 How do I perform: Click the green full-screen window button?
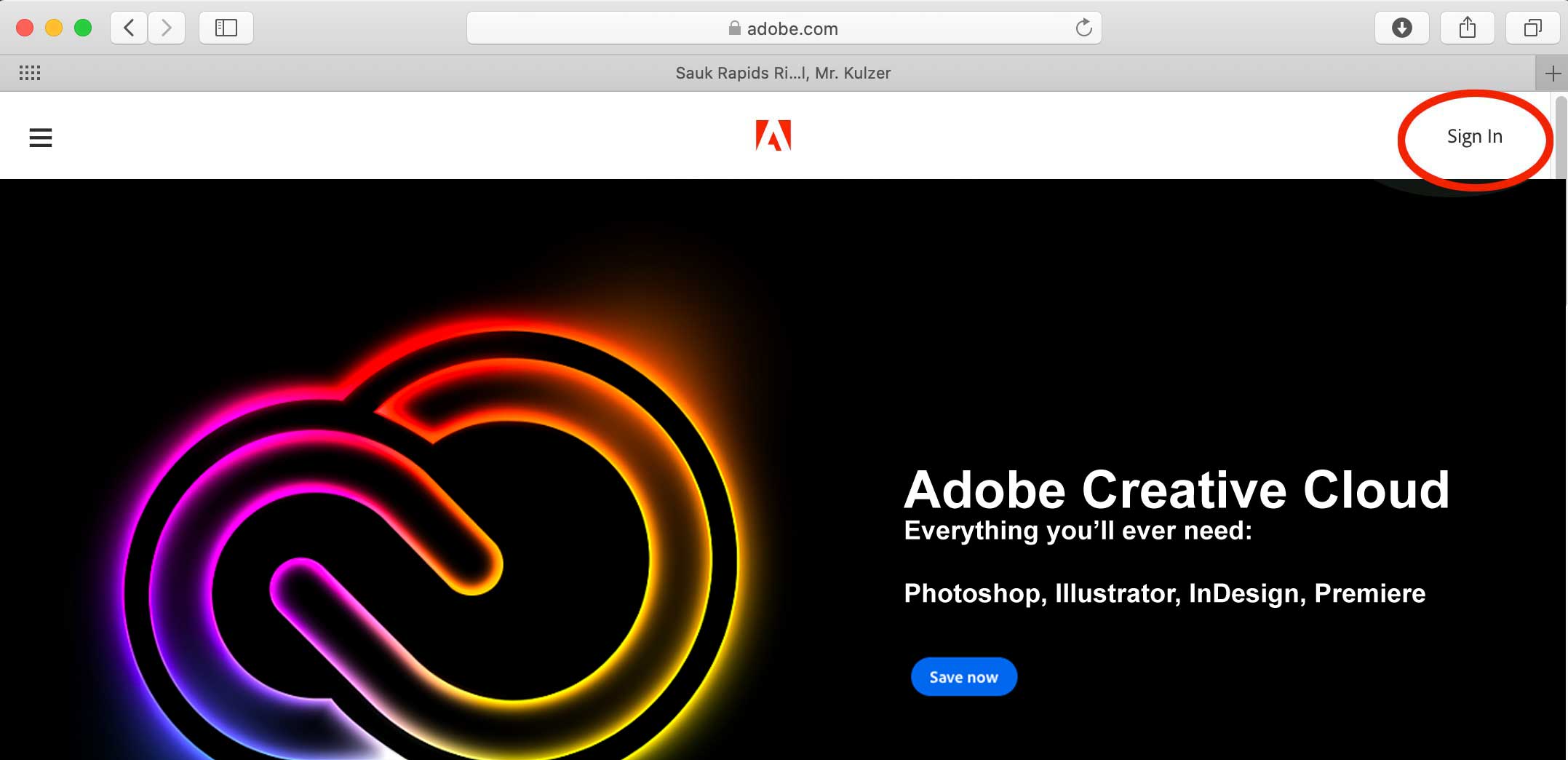tap(83, 28)
